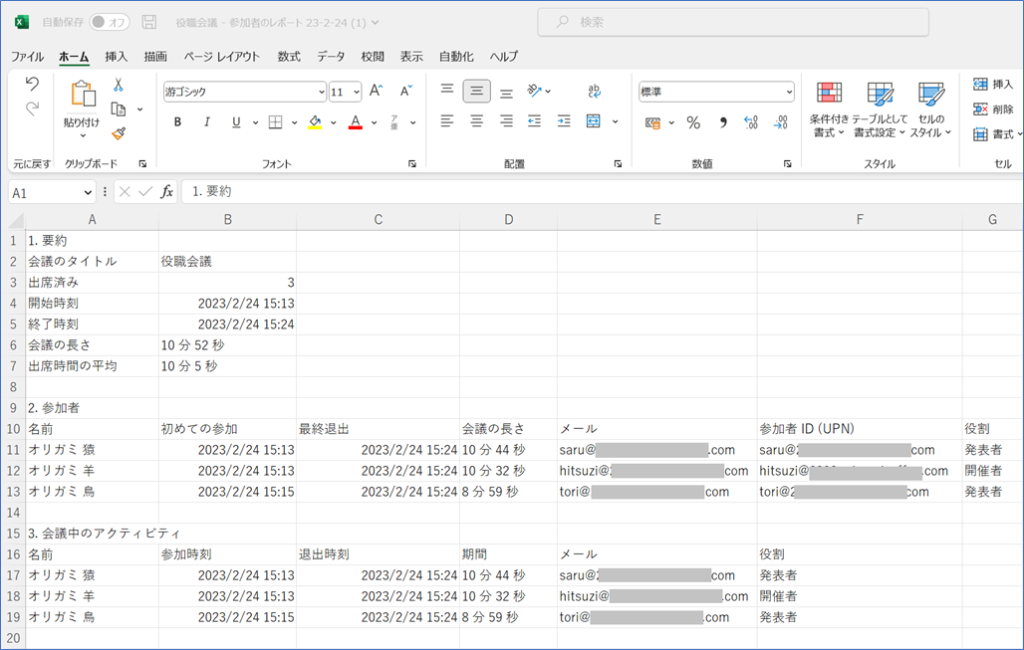Apply bold with the B icon
The image size is (1024, 650).
pos(178,122)
